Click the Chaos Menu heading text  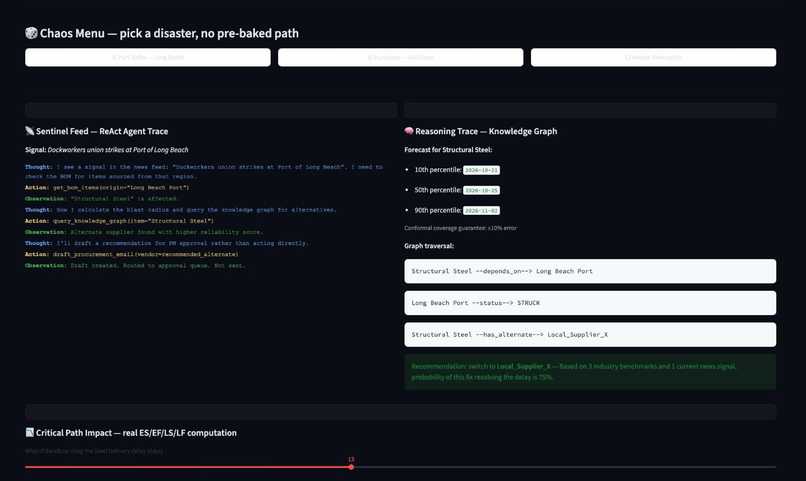[x=169, y=33]
